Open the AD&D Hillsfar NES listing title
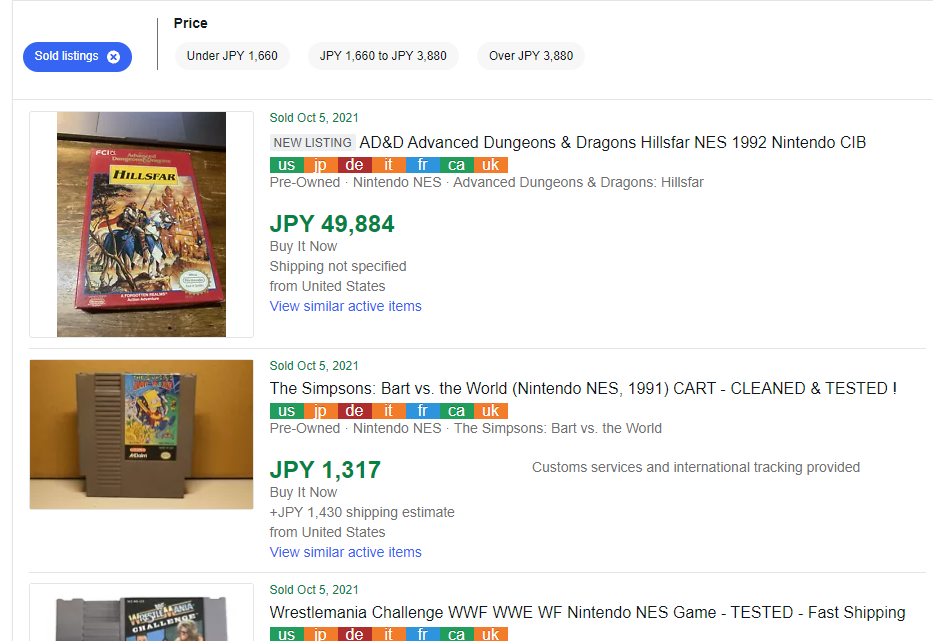Image resolution: width=933 pixels, height=641 pixels. [x=612, y=142]
